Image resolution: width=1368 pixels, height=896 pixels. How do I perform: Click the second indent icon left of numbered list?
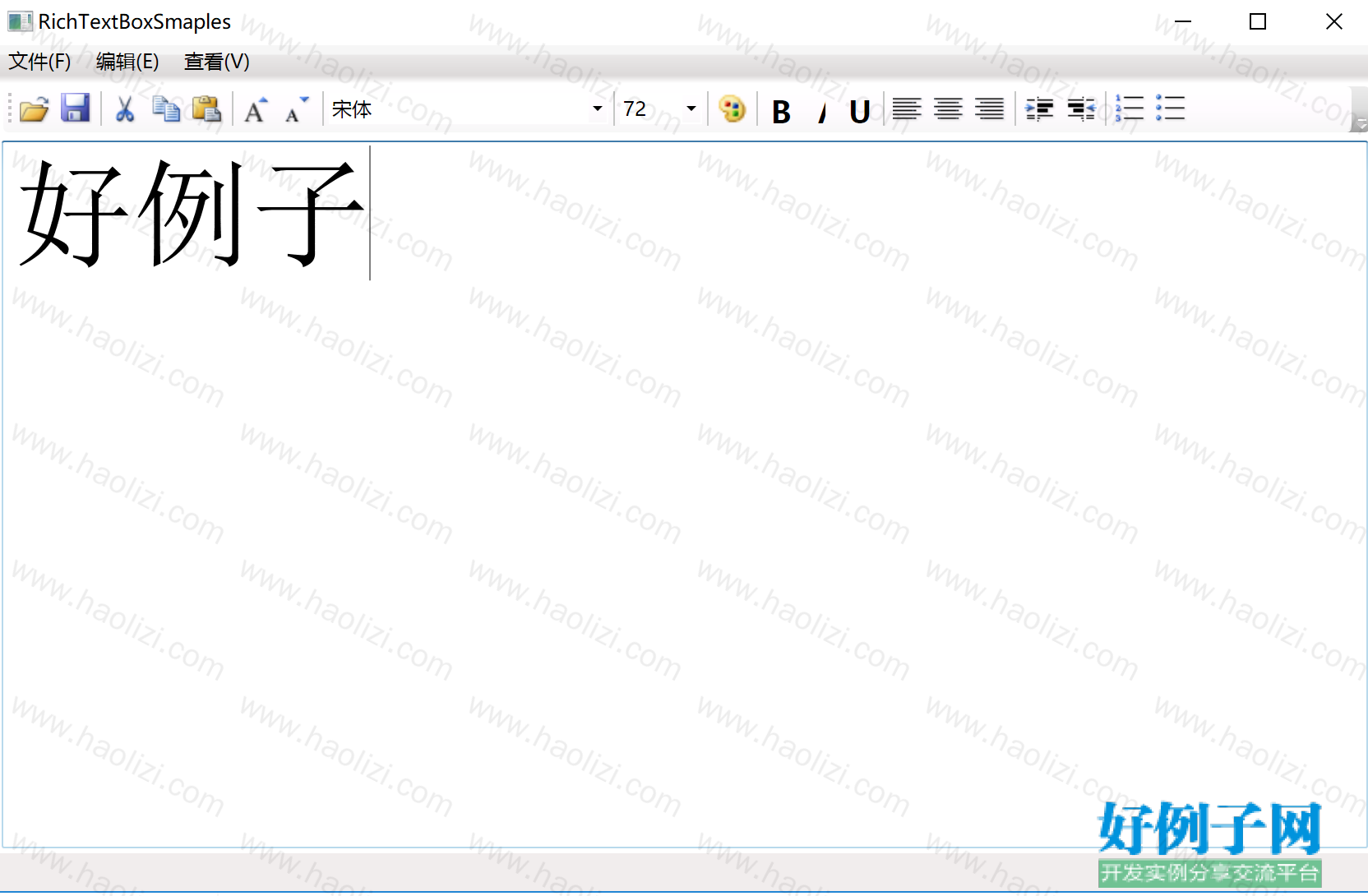(1081, 109)
